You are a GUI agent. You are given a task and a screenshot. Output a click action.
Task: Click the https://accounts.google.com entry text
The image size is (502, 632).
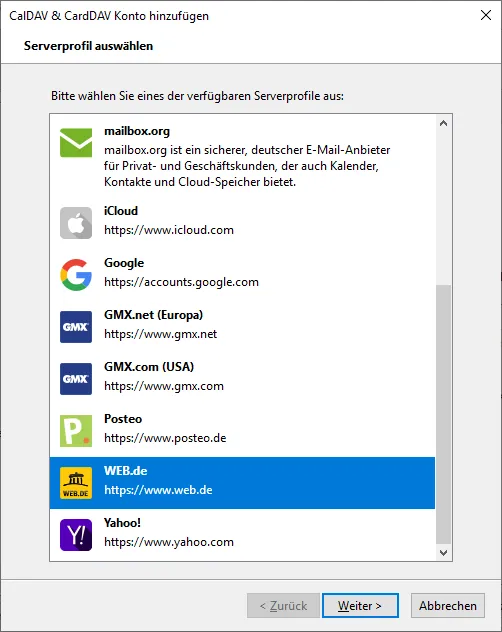click(181, 282)
